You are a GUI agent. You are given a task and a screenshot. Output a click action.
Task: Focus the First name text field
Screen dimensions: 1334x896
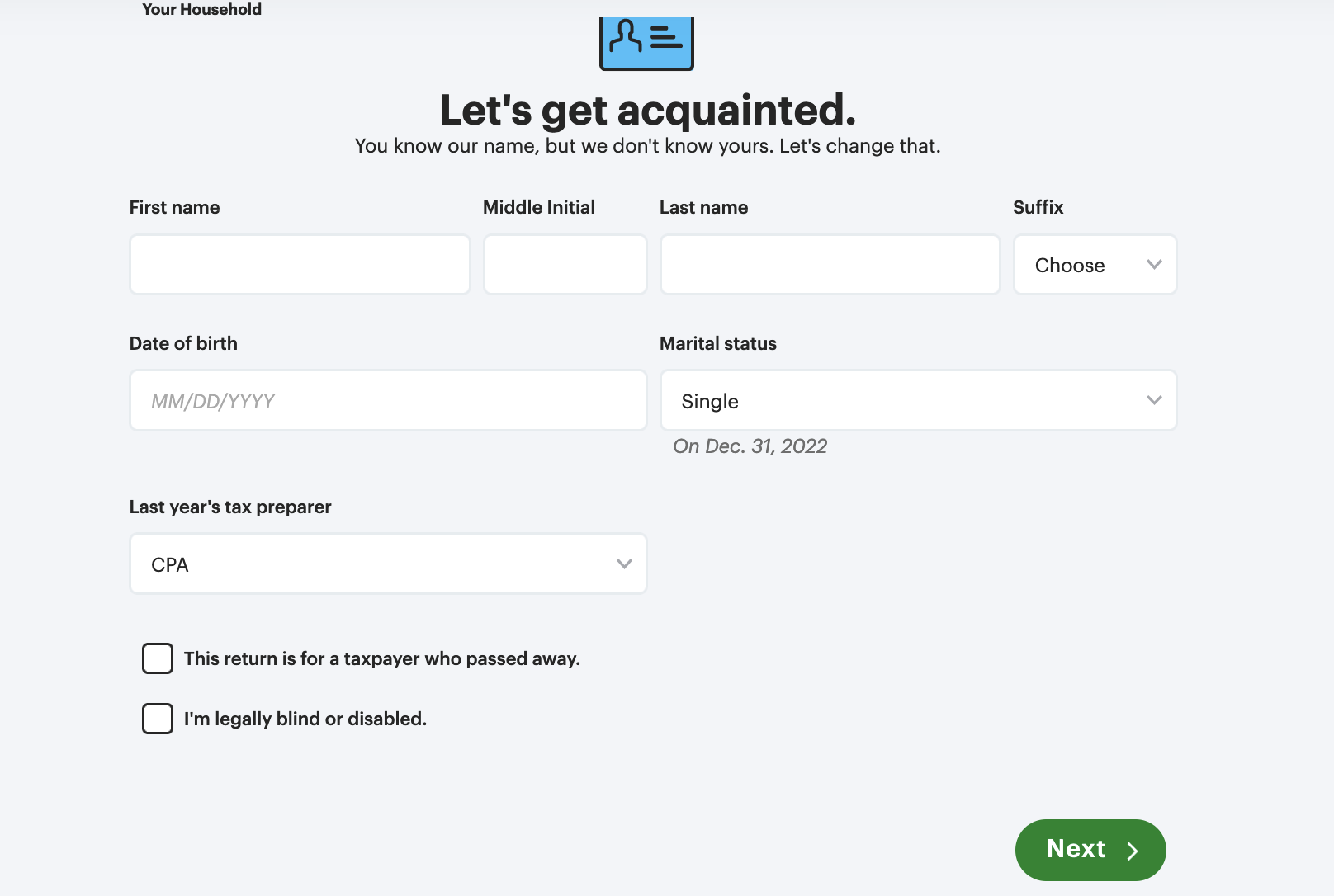pyautogui.click(x=300, y=265)
